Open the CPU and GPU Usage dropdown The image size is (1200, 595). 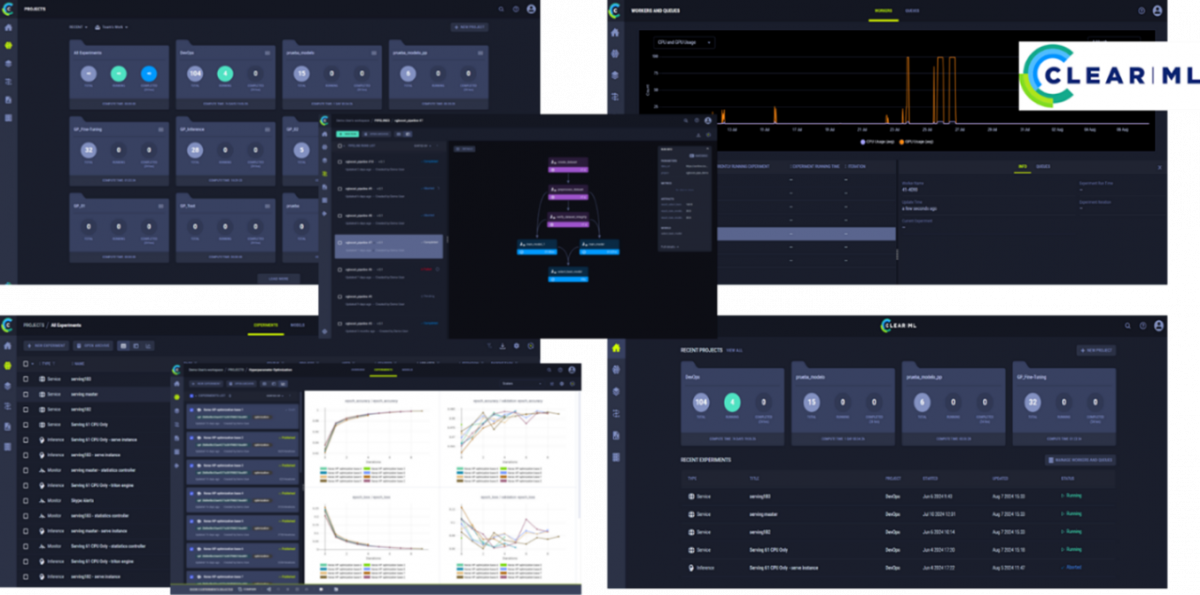[685, 43]
